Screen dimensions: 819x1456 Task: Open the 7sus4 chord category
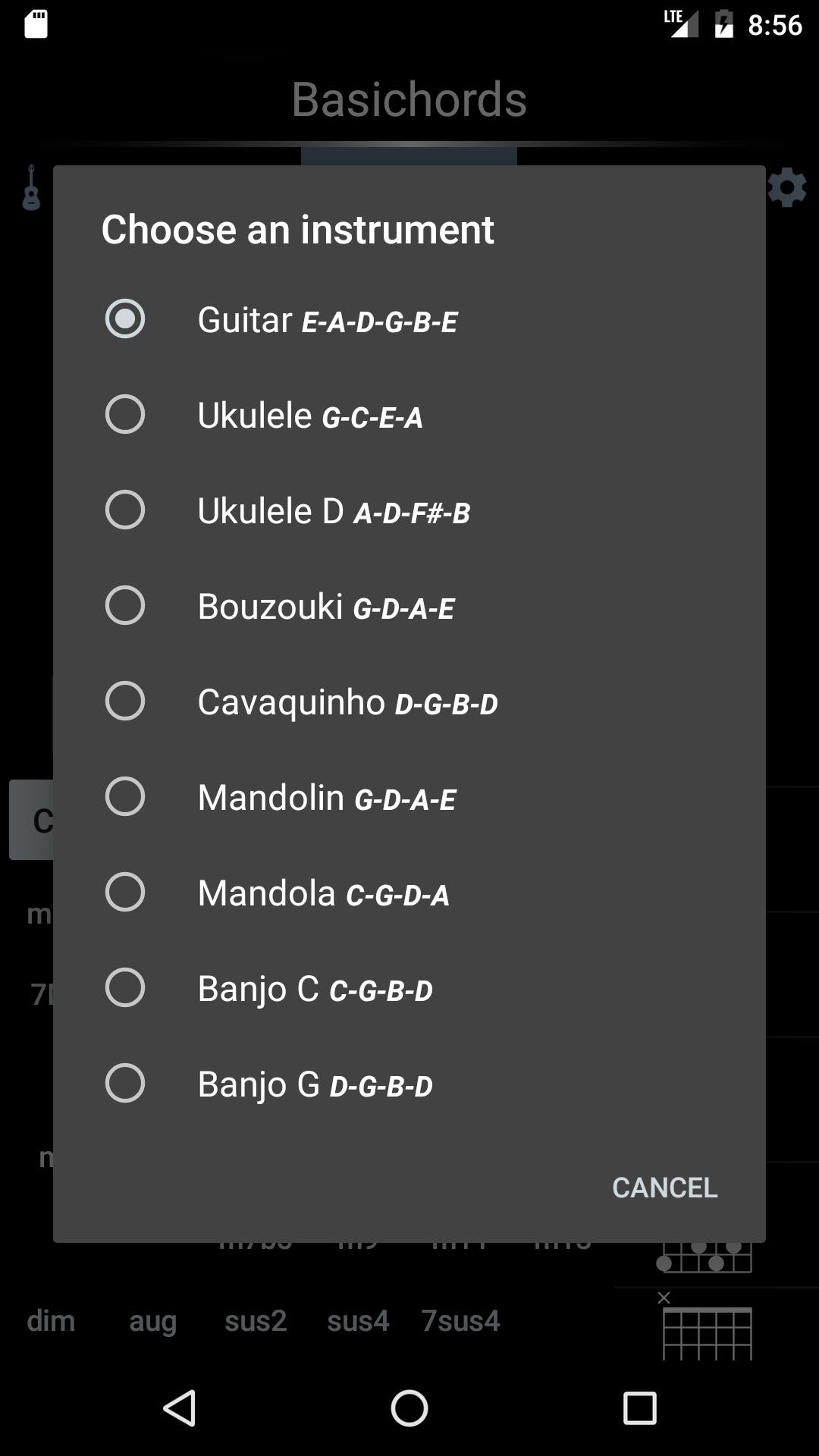point(462,1320)
